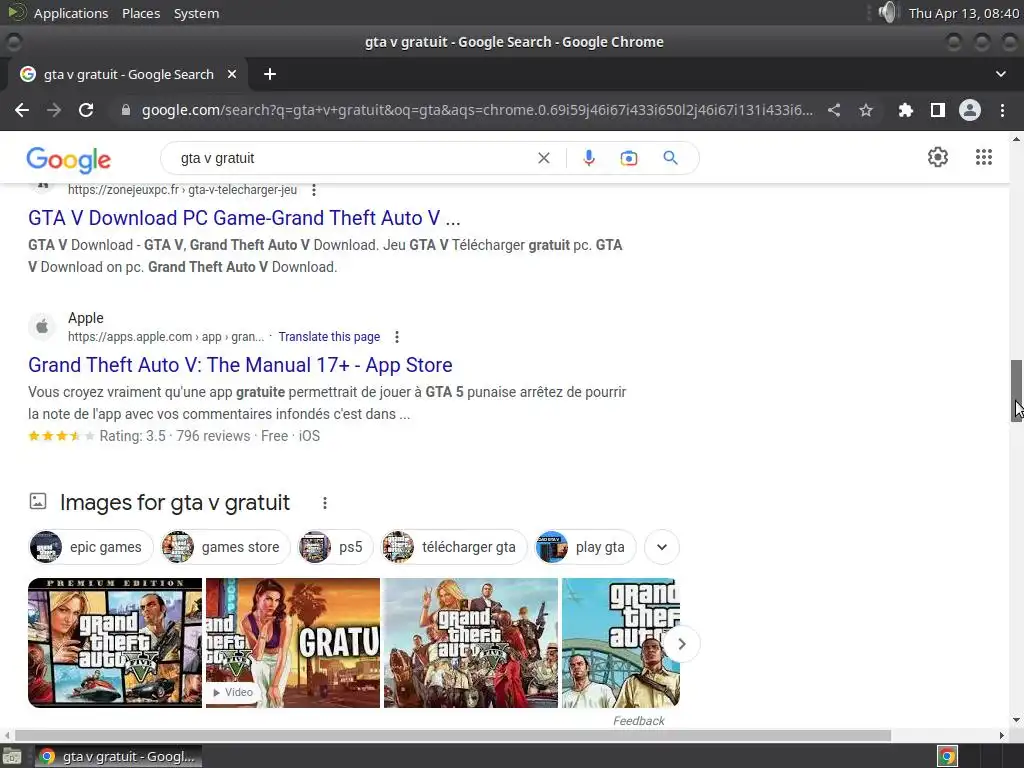This screenshot has width=1024, height=768.
Task: Click Translate this page link
Action: (x=329, y=337)
